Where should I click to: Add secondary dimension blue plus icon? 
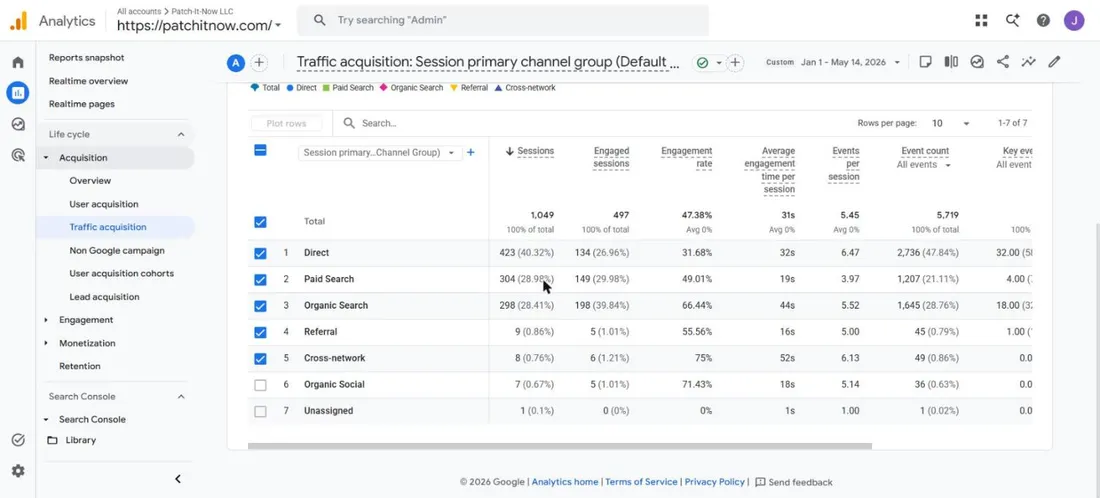(471, 152)
